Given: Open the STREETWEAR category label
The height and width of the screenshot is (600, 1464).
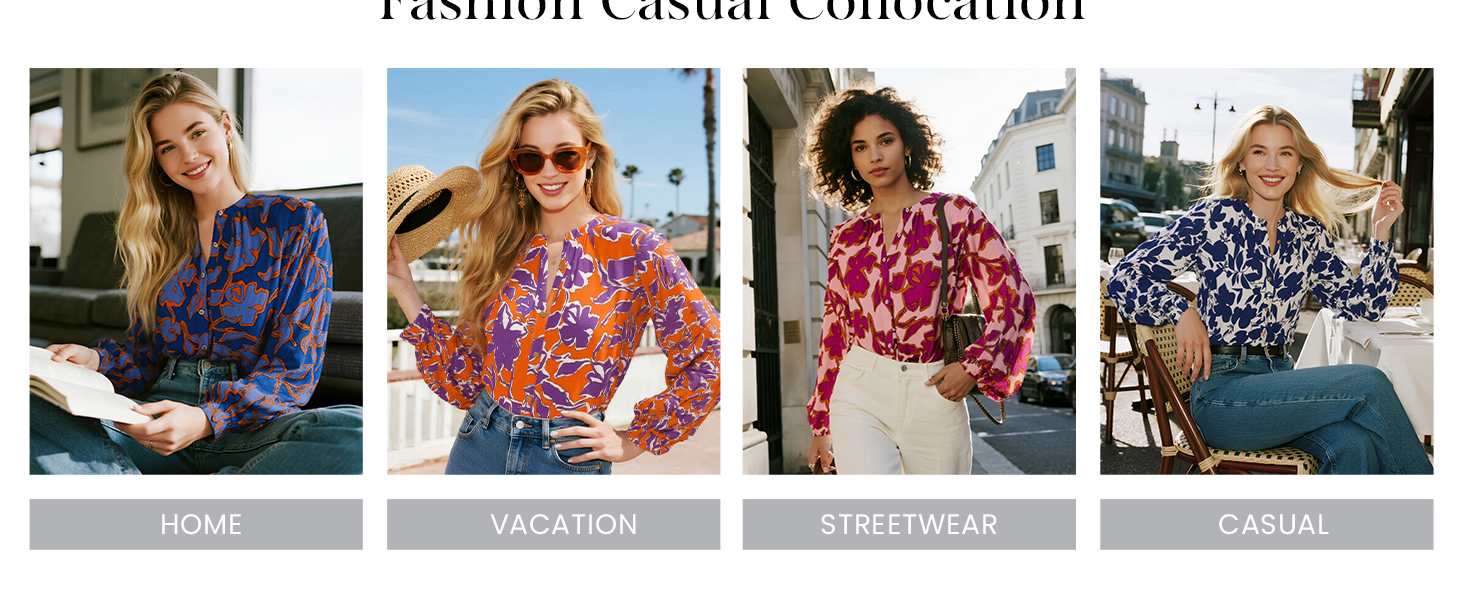Looking at the screenshot, I should (x=909, y=524).
